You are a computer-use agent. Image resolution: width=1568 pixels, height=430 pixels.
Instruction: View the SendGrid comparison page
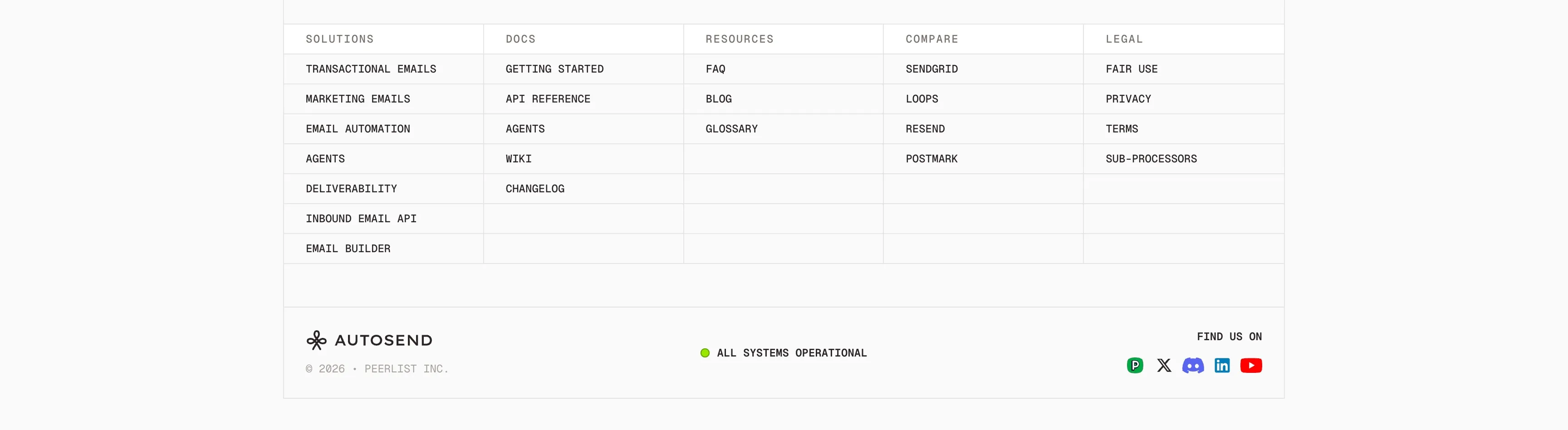[931, 69]
